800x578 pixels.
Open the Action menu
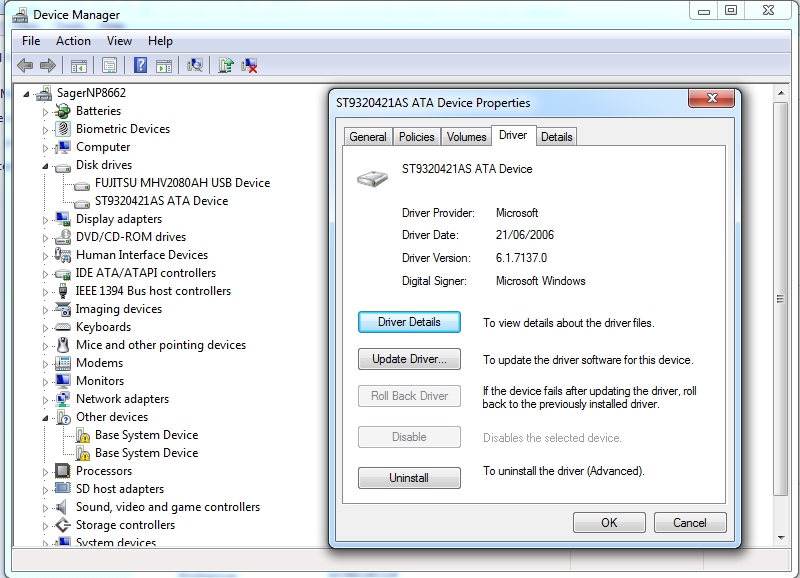(x=73, y=41)
